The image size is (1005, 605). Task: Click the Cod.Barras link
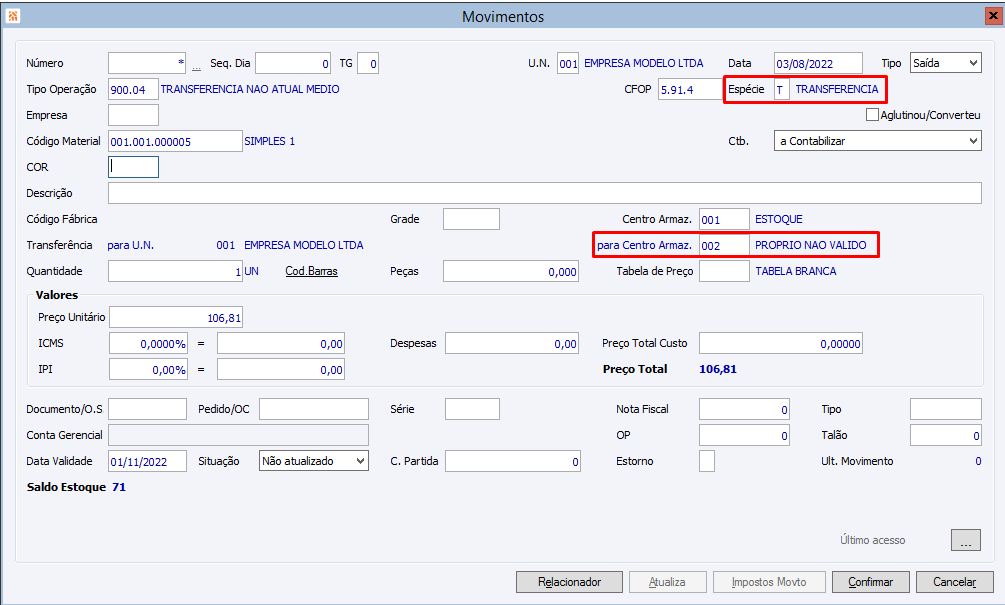pyautogui.click(x=311, y=271)
